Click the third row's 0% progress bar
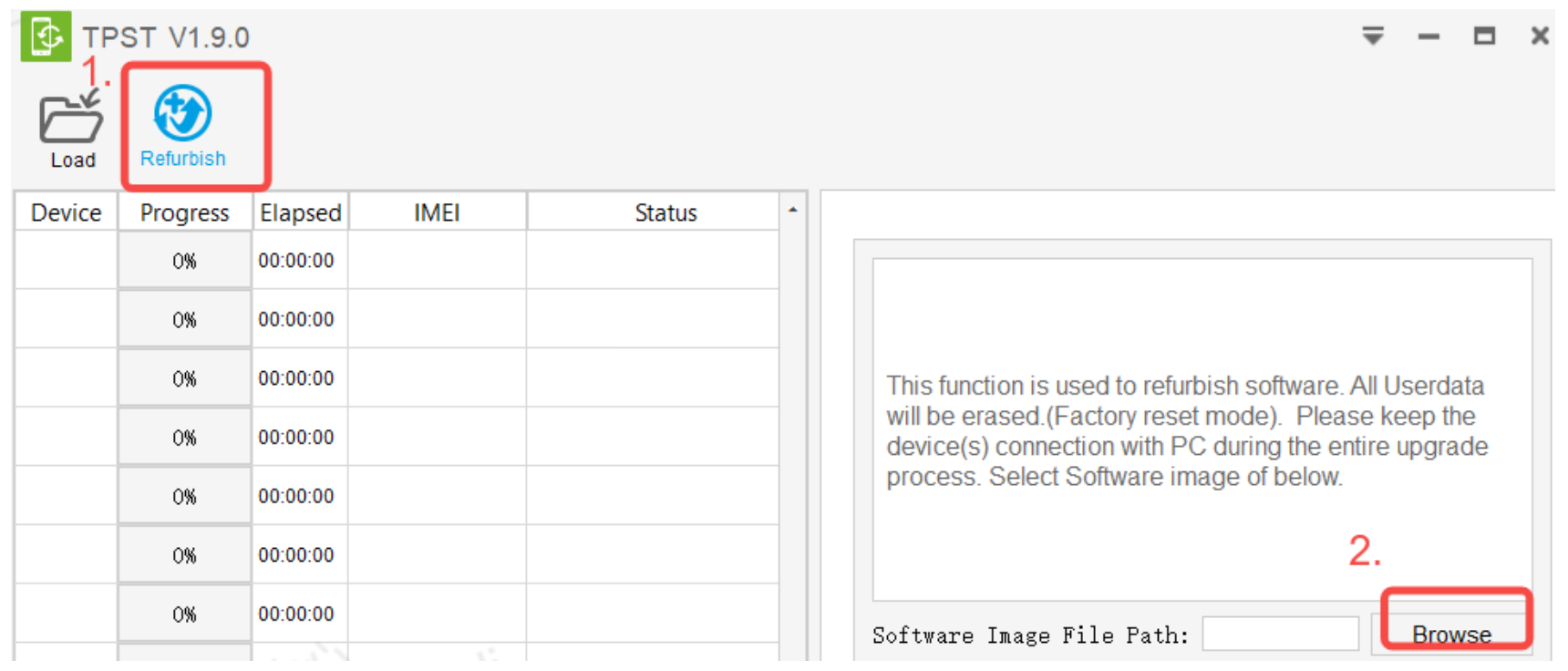 [x=184, y=378]
